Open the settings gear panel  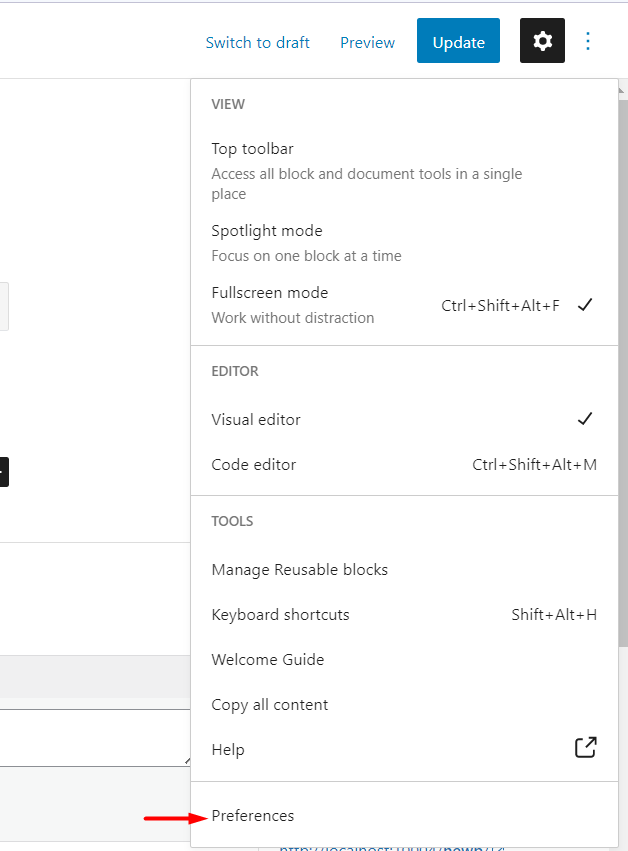pyautogui.click(x=542, y=41)
